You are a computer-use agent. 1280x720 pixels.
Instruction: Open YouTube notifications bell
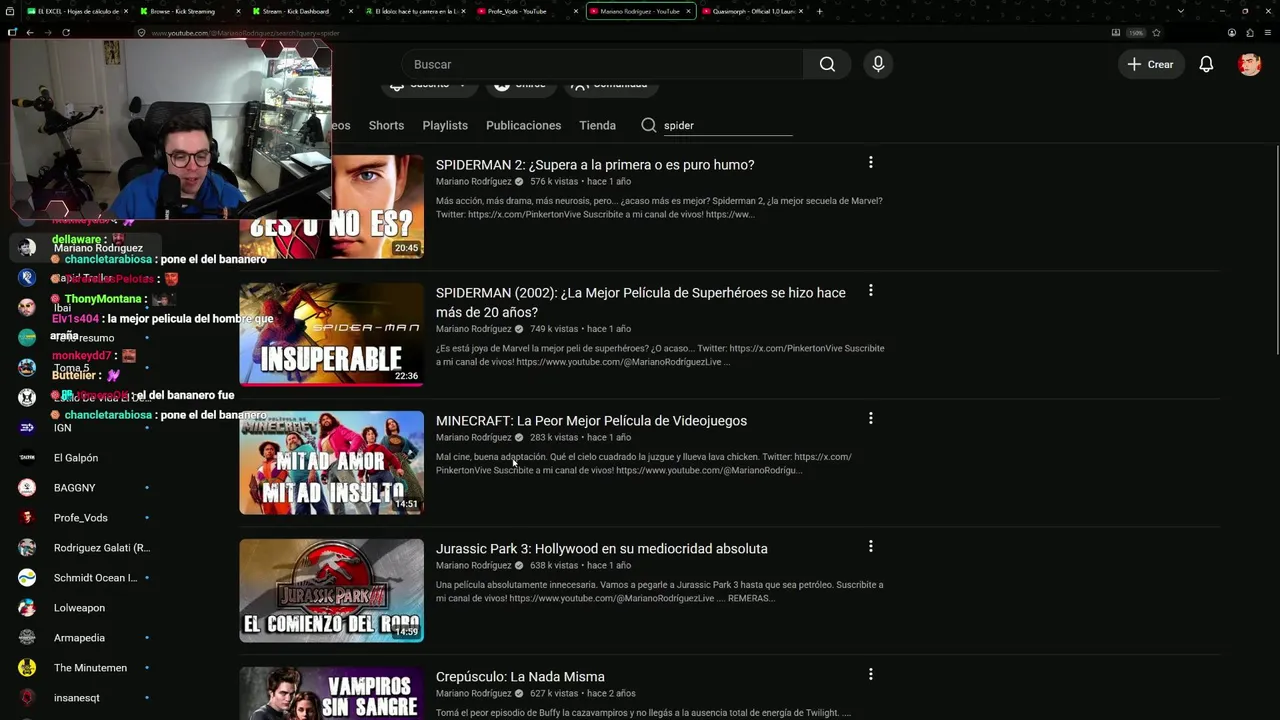click(1206, 64)
